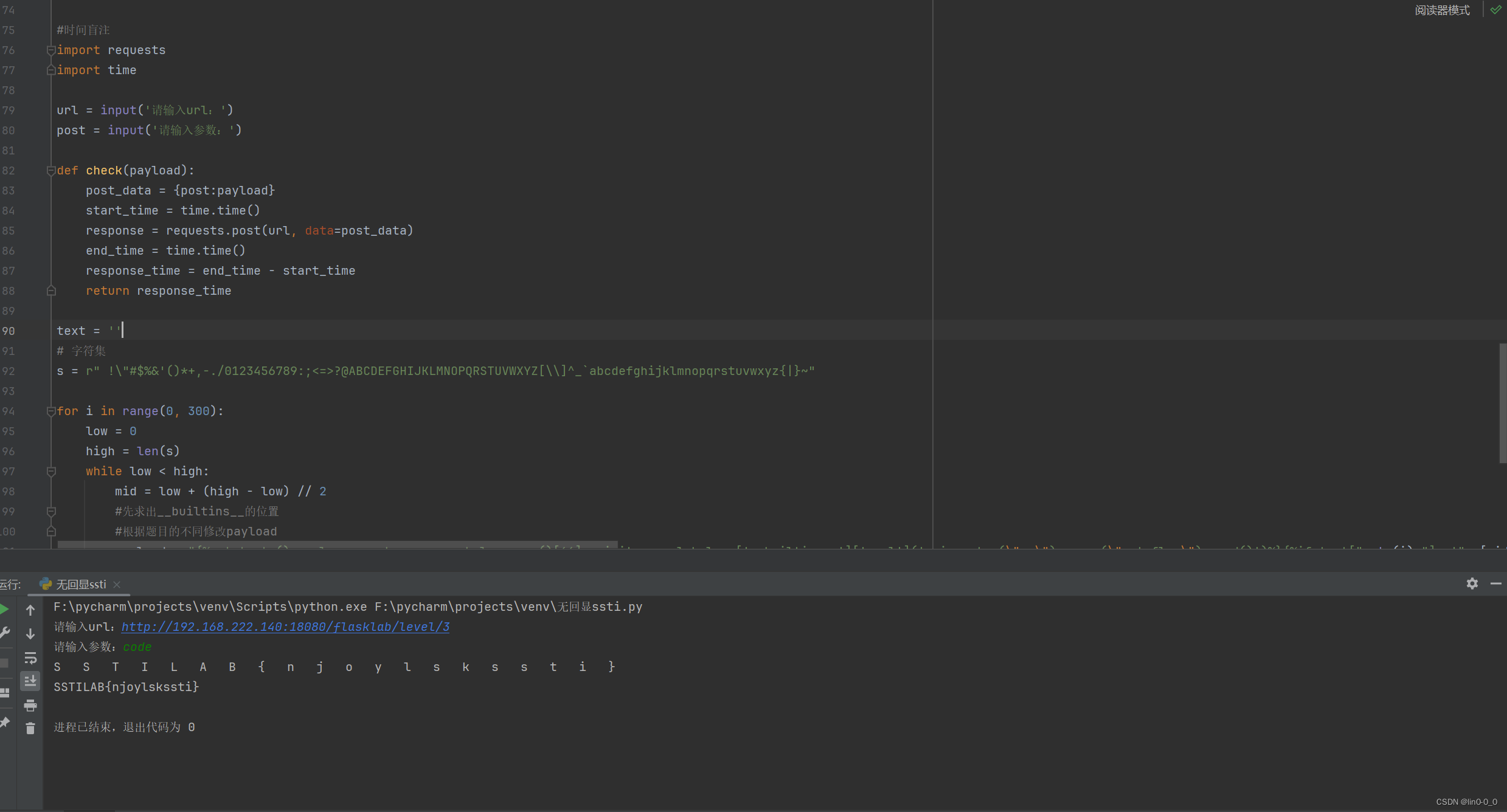Open run panel settings gear
The height and width of the screenshot is (812, 1507).
[1472, 583]
